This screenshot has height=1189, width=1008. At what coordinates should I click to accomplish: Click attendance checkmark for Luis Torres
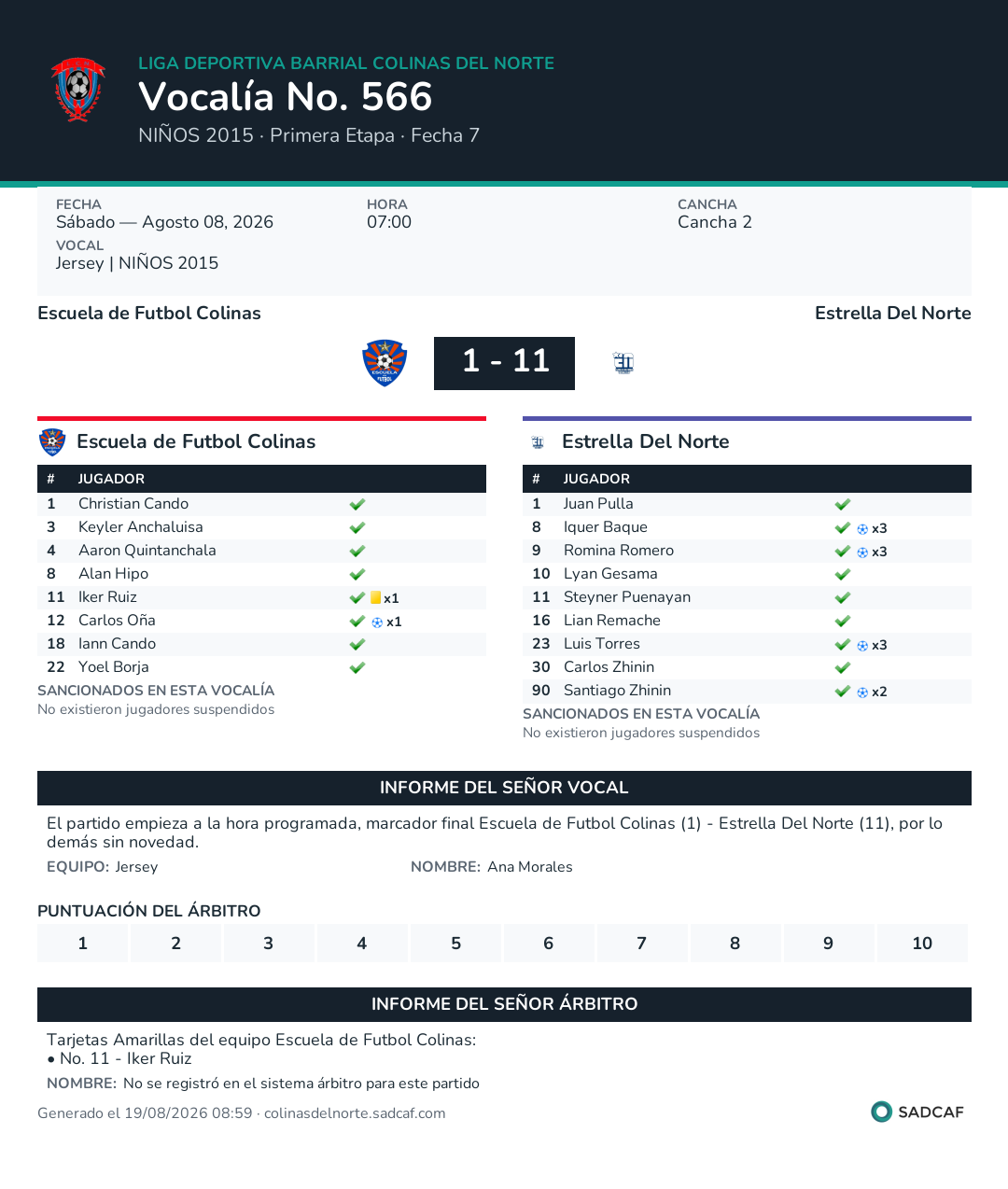[842, 644]
